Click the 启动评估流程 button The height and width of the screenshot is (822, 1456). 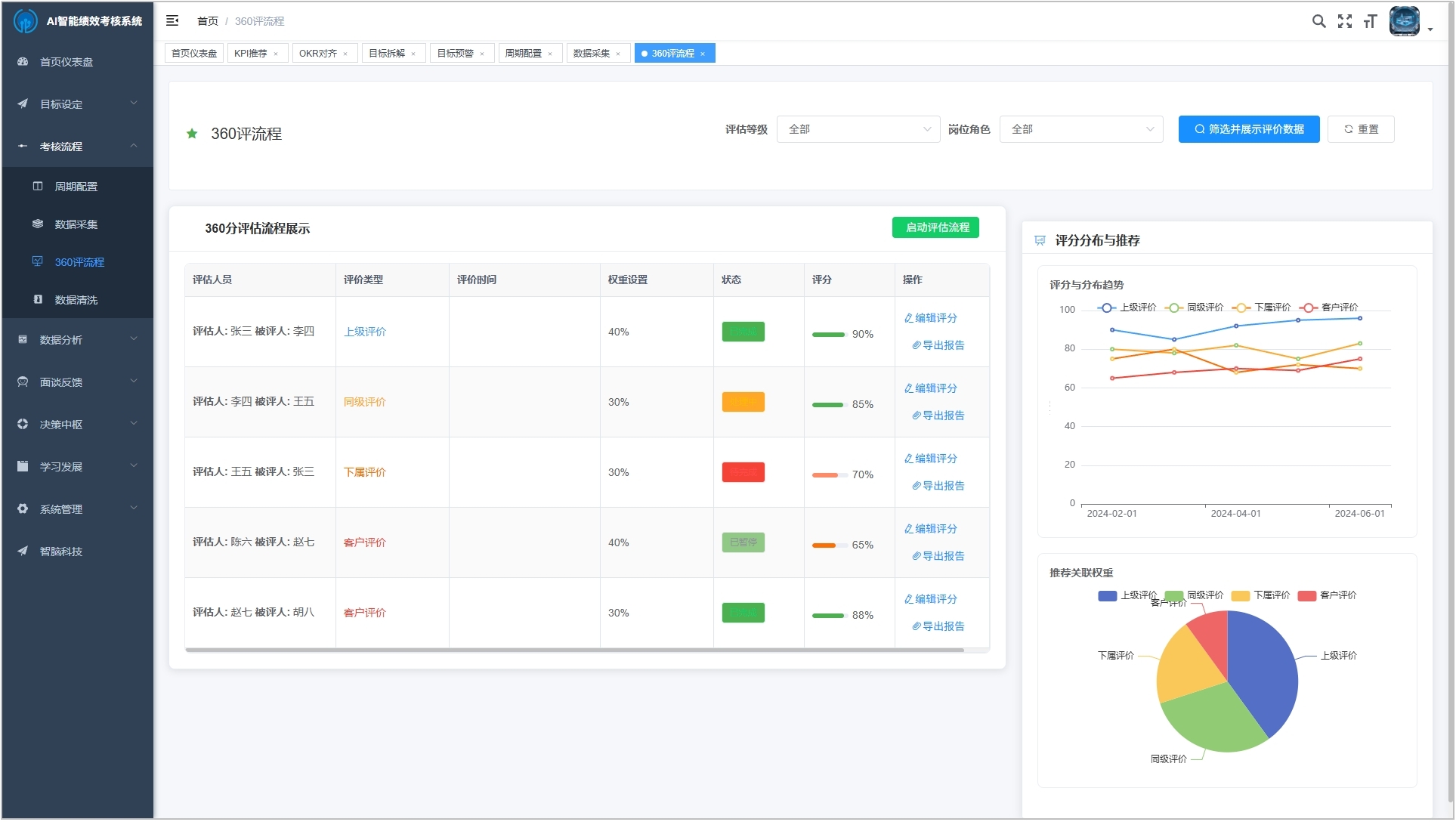pyautogui.click(x=935, y=227)
